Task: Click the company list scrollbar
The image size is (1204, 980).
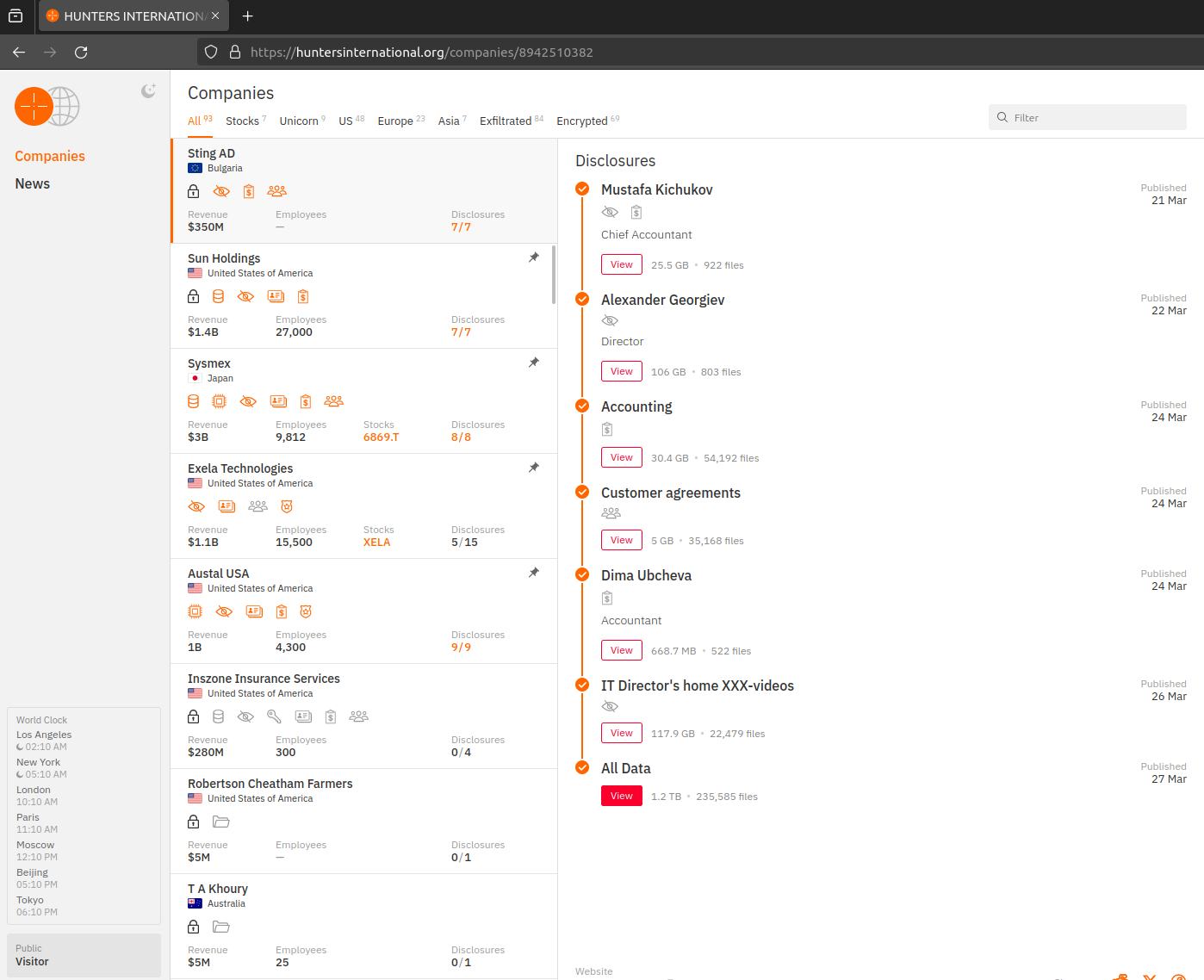Action: pos(554,275)
